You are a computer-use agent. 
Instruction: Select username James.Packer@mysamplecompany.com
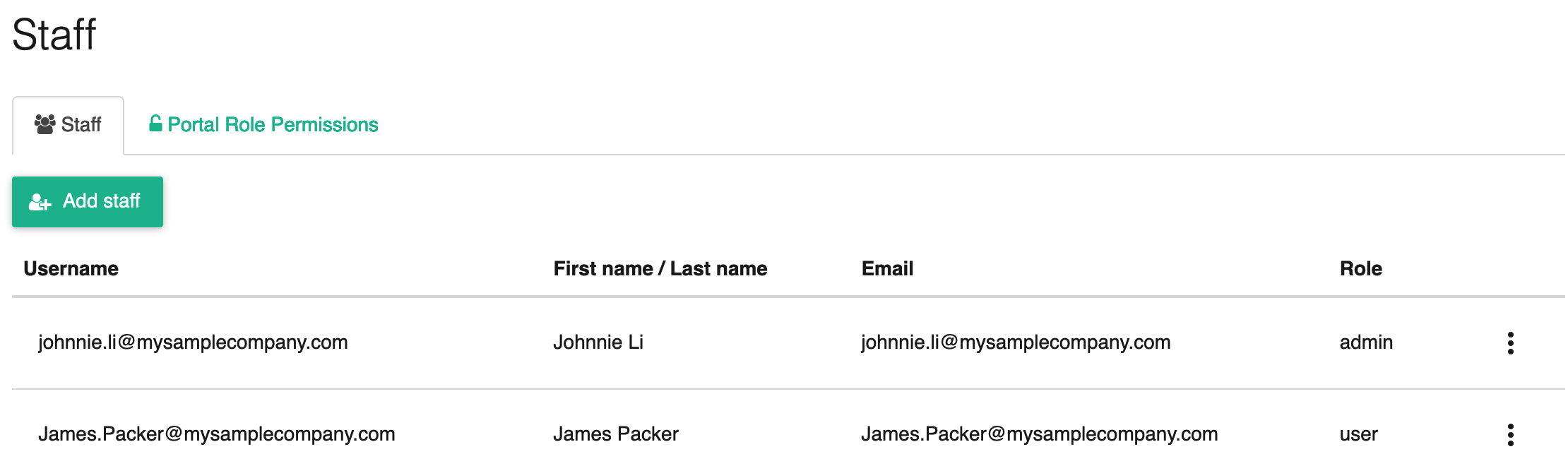click(216, 434)
